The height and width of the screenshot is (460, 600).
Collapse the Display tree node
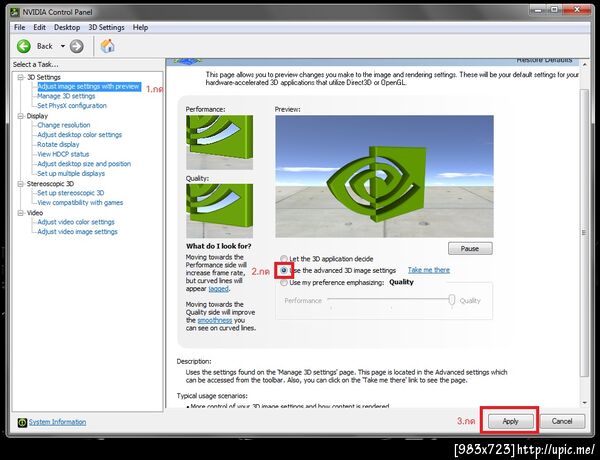[x=21, y=116]
